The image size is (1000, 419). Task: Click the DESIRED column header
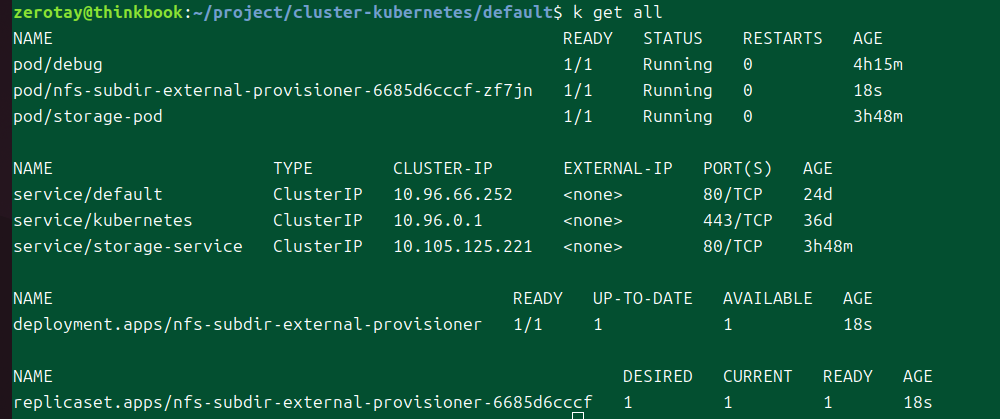pos(658,376)
